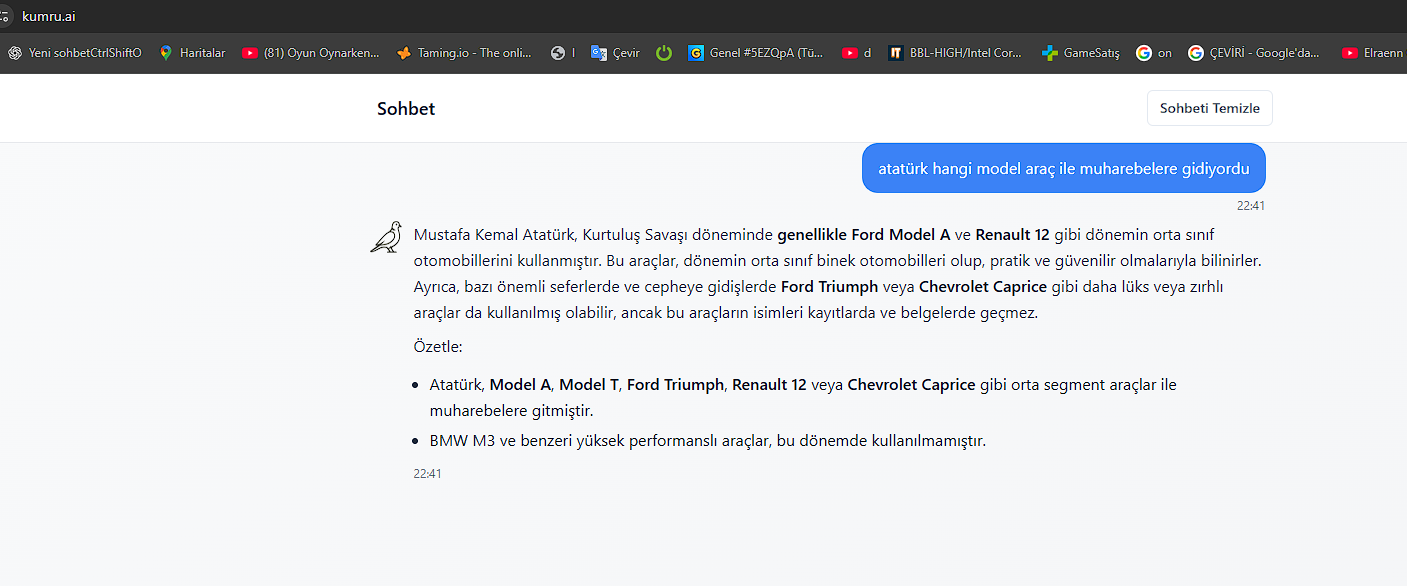Click the BMW M3 bullet point

[x=707, y=440]
